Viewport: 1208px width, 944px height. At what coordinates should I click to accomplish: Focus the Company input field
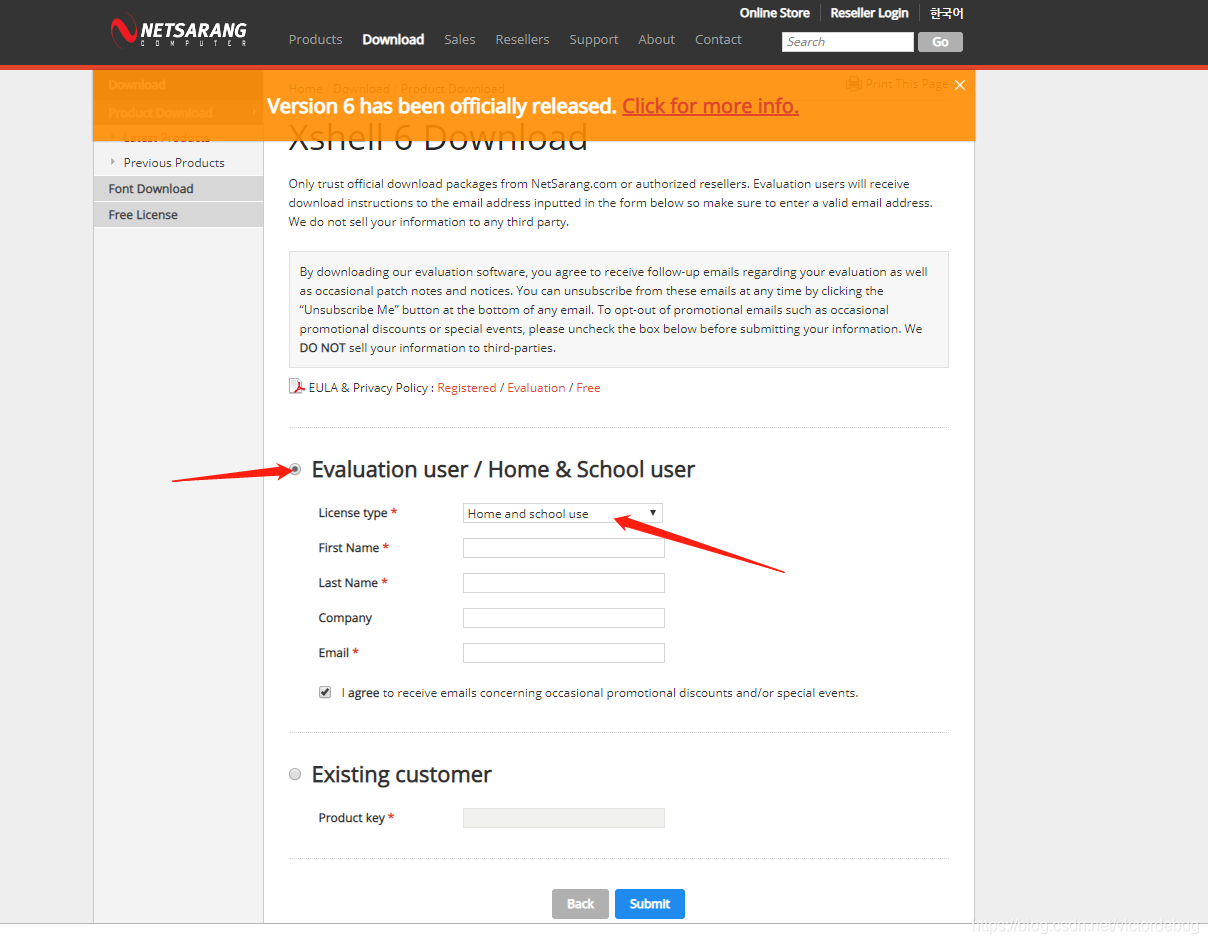point(564,618)
